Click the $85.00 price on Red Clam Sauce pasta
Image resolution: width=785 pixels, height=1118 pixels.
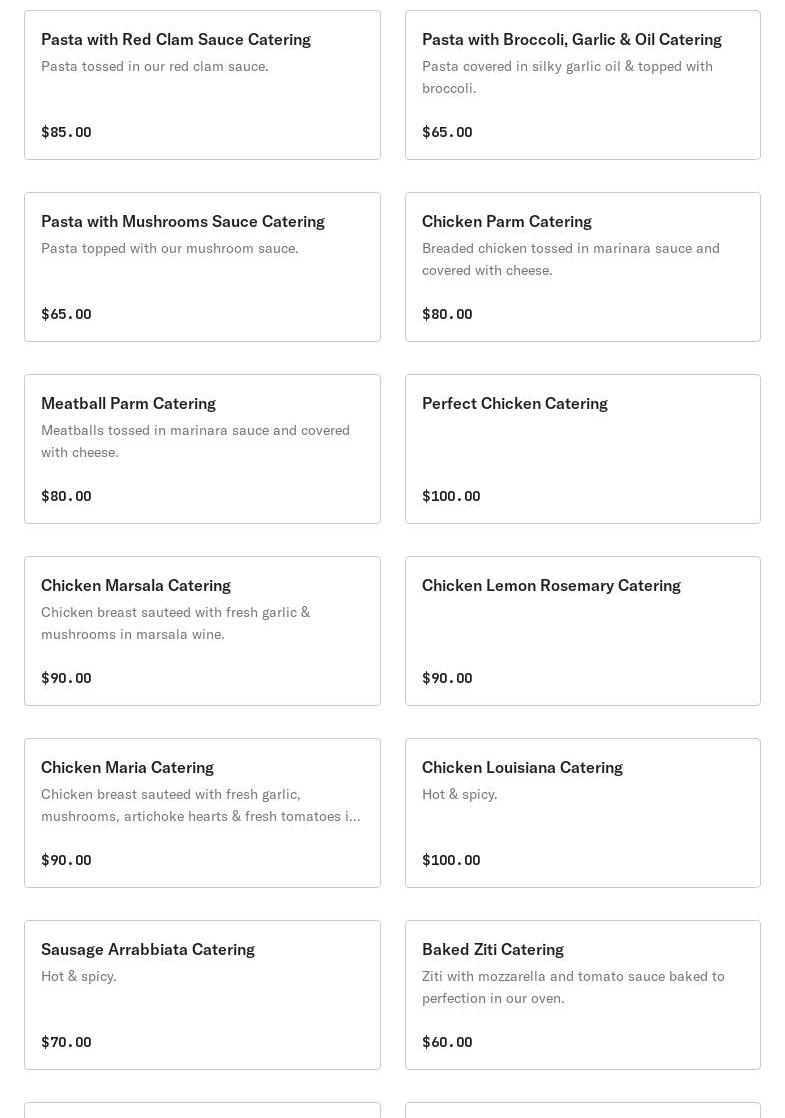(x=66, y=132)
